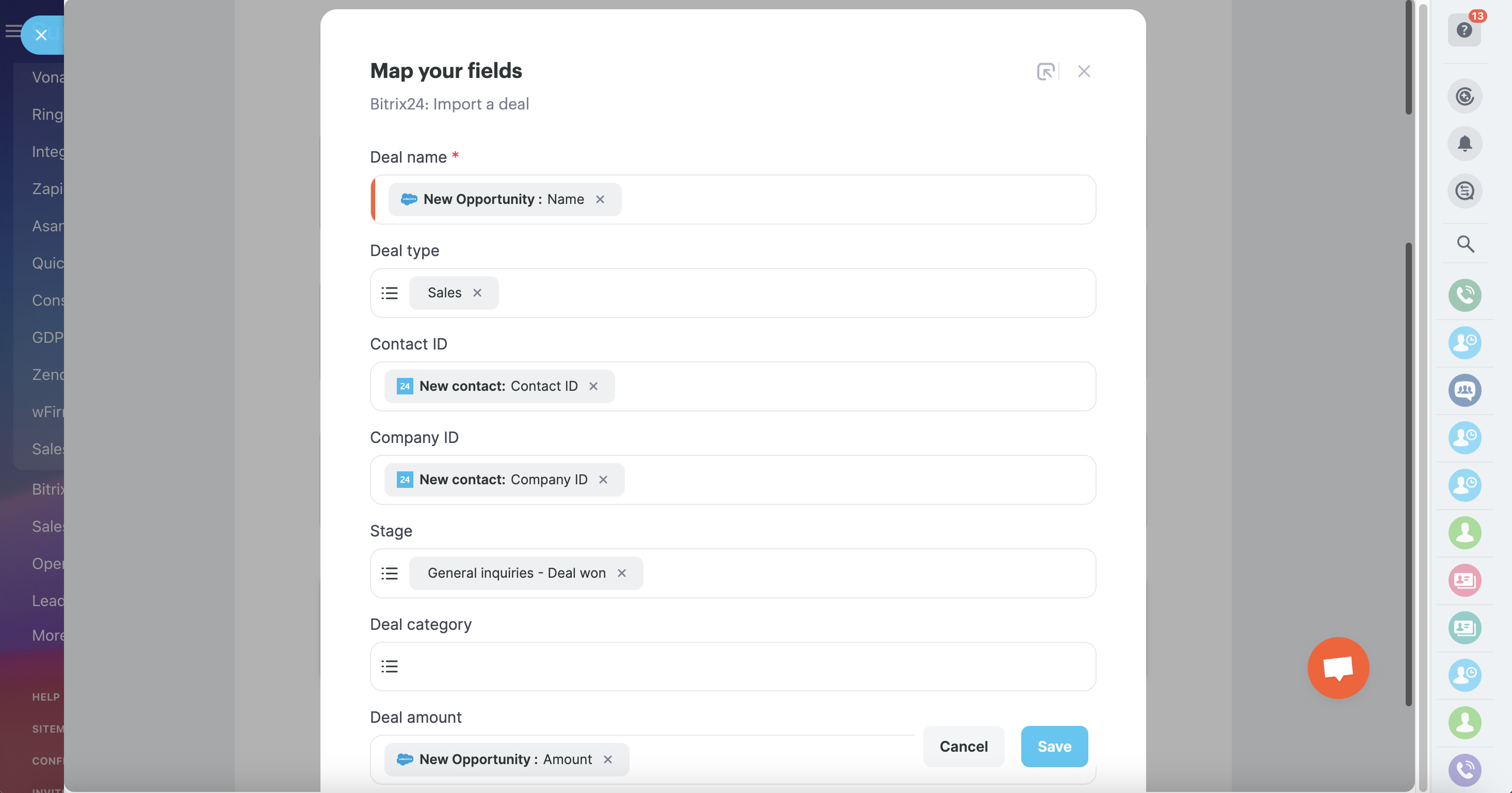Click the search magnifier icon
The image size is (1512, 793).
[x=1465, y=244]
